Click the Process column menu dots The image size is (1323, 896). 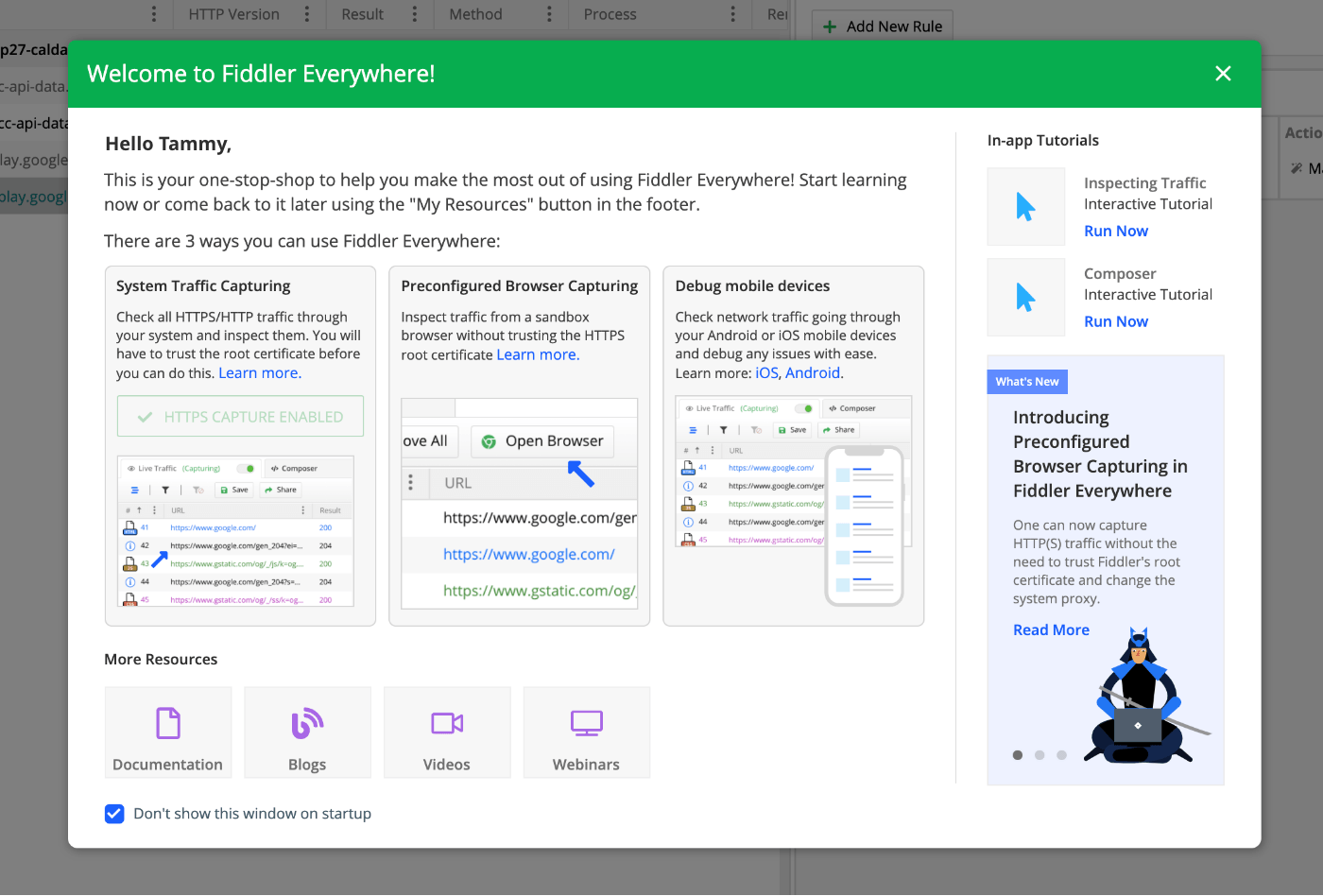[733, 14]
